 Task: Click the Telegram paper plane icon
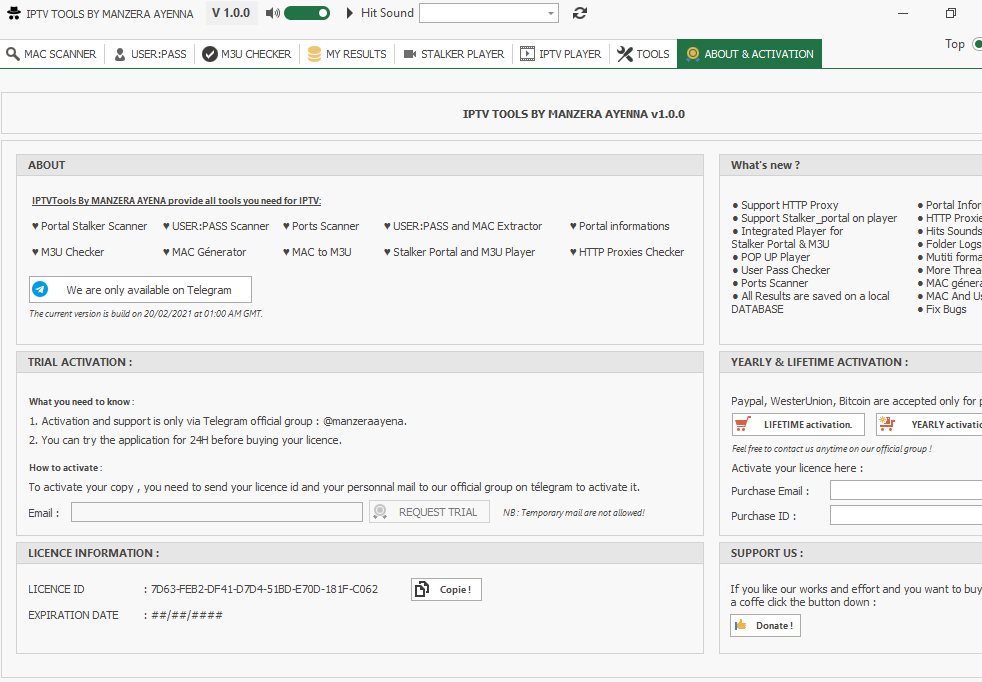pyautogui.click(x=40, y=289)
